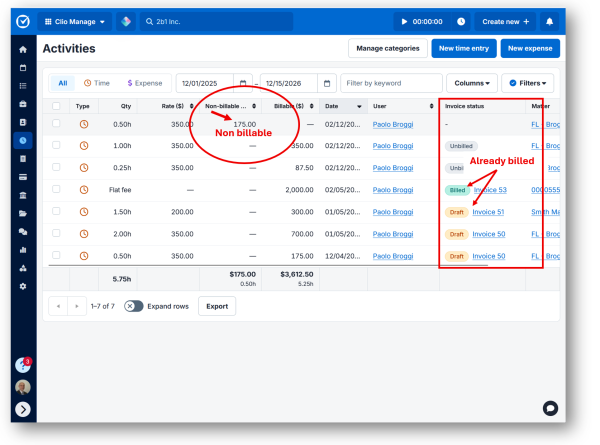Expand the sidebar with arrow button

(x=23, y=409)
